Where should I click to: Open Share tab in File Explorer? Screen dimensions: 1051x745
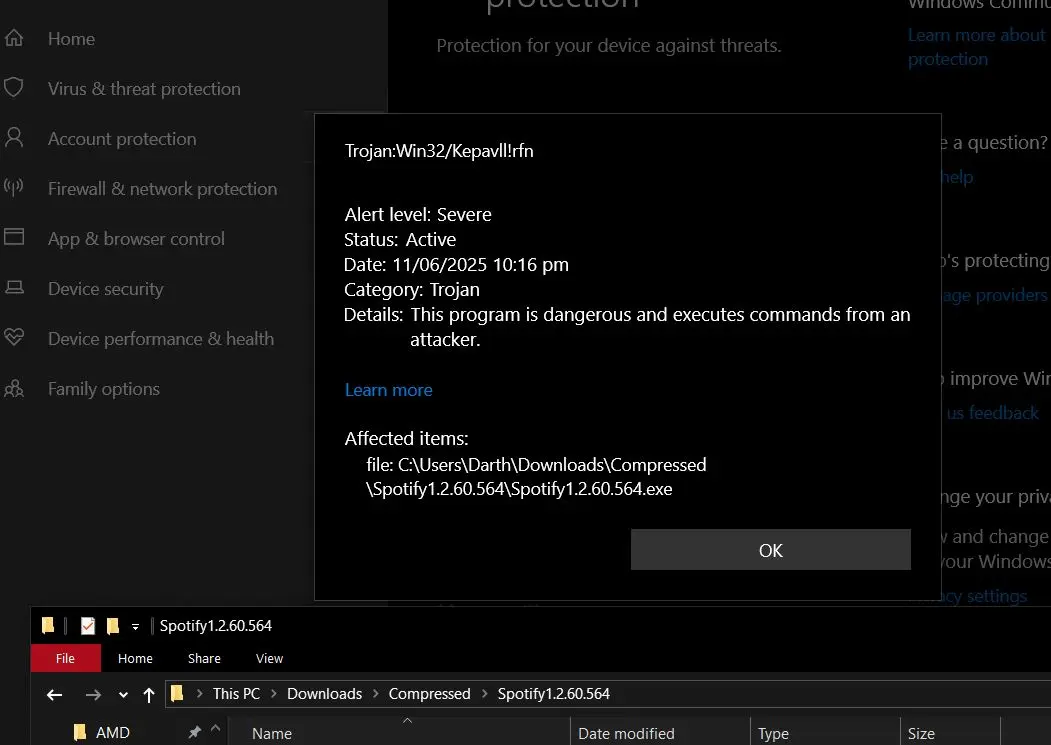[x=204, y=658]
